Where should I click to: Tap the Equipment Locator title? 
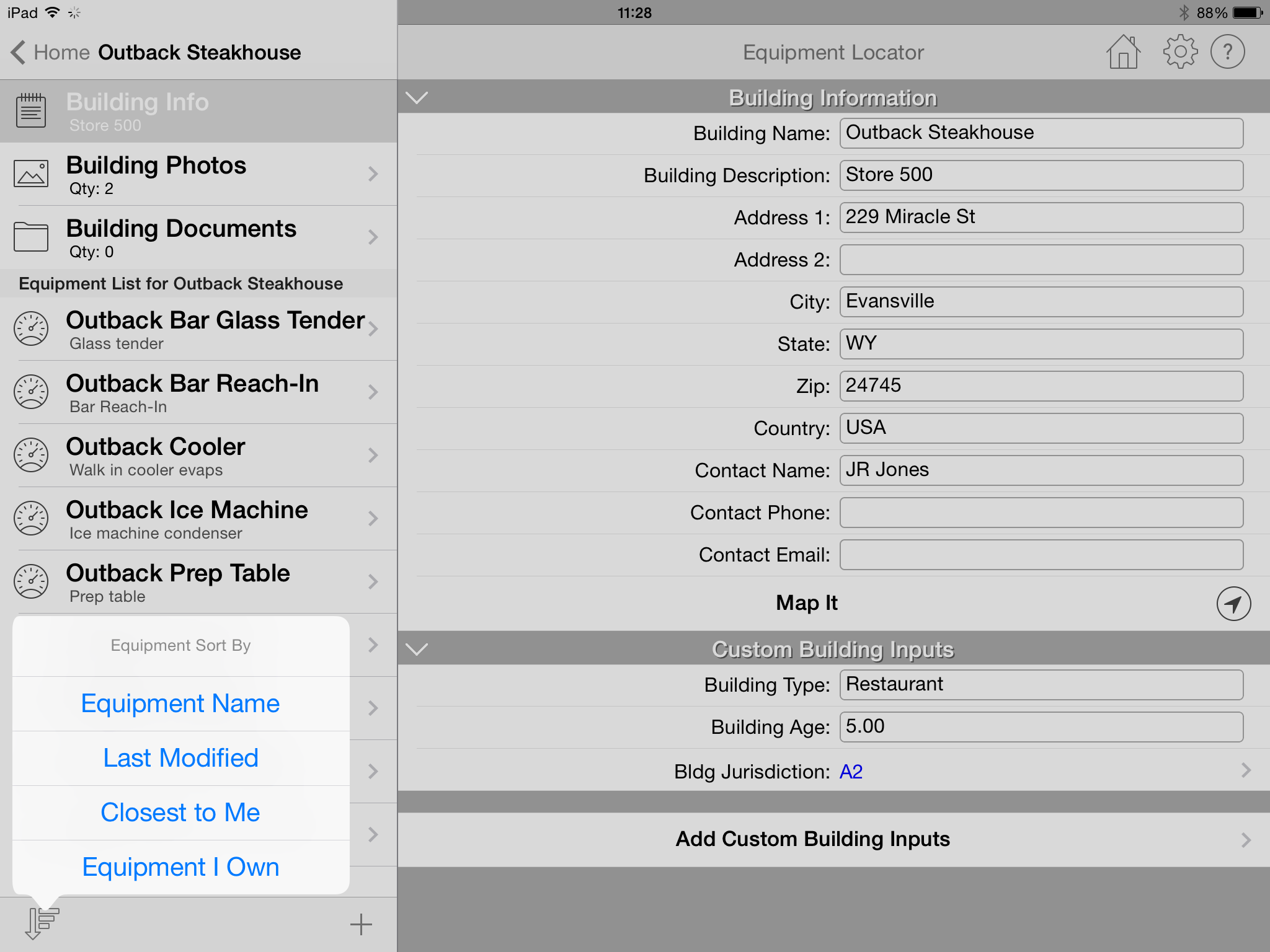tap(833, 53)
